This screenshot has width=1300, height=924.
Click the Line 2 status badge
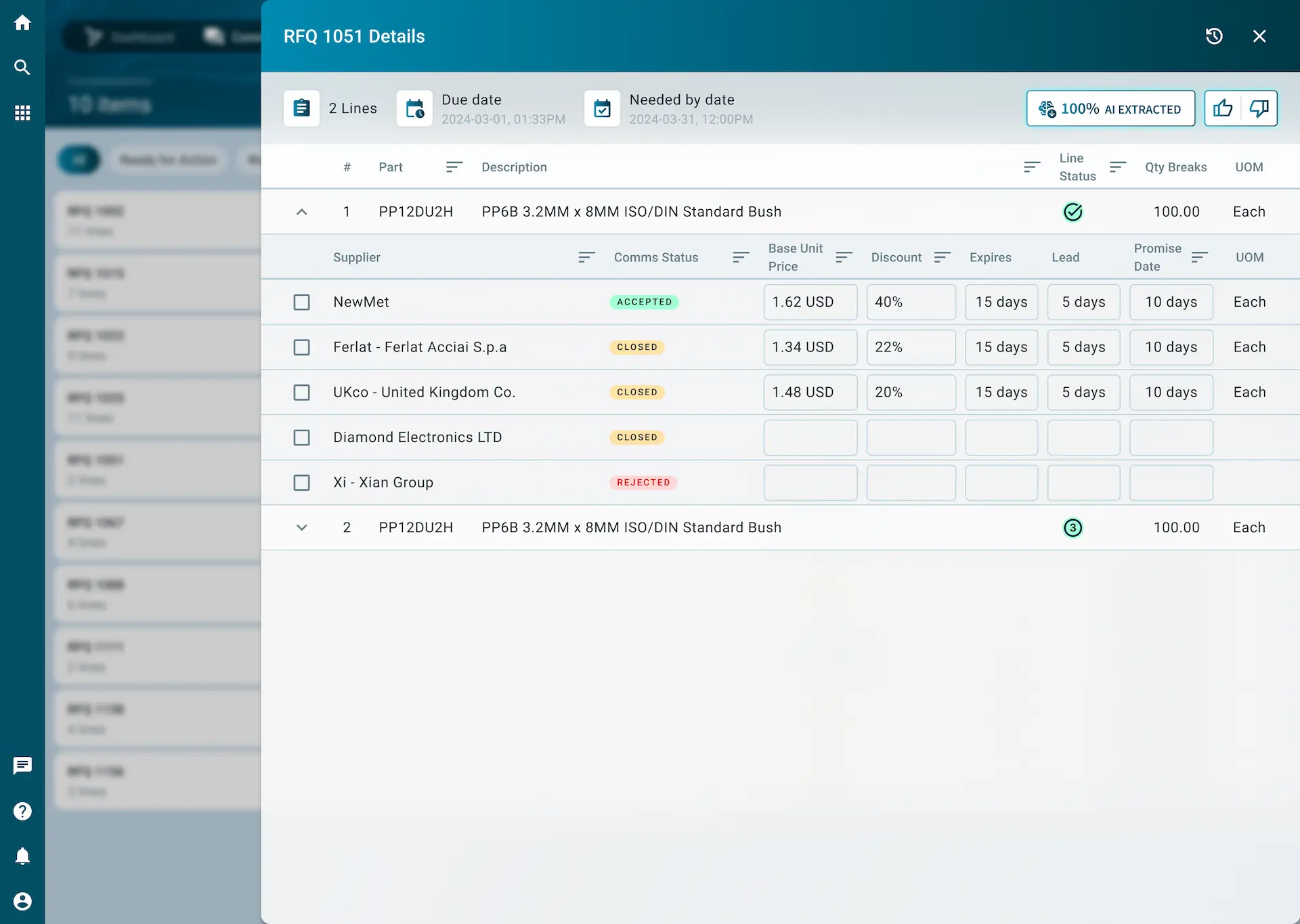coord(1072,527)
